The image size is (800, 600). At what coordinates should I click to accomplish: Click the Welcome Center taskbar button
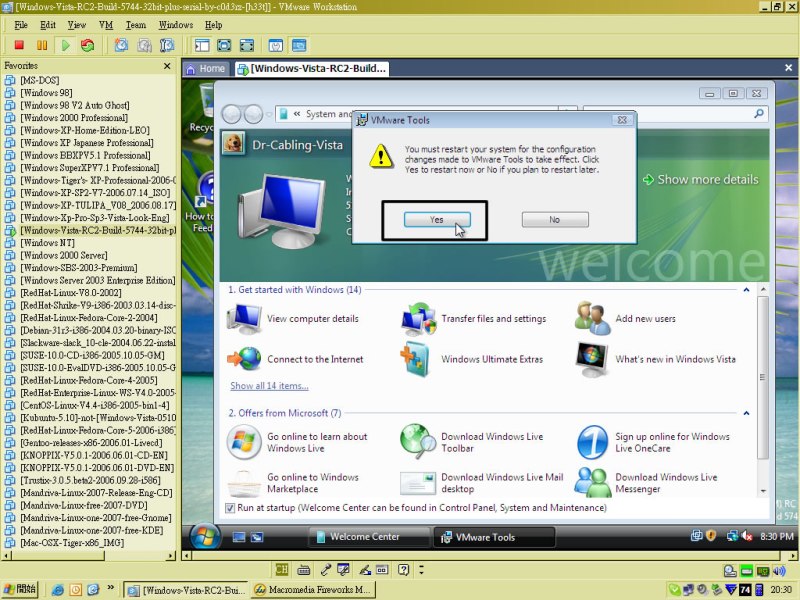368,537
